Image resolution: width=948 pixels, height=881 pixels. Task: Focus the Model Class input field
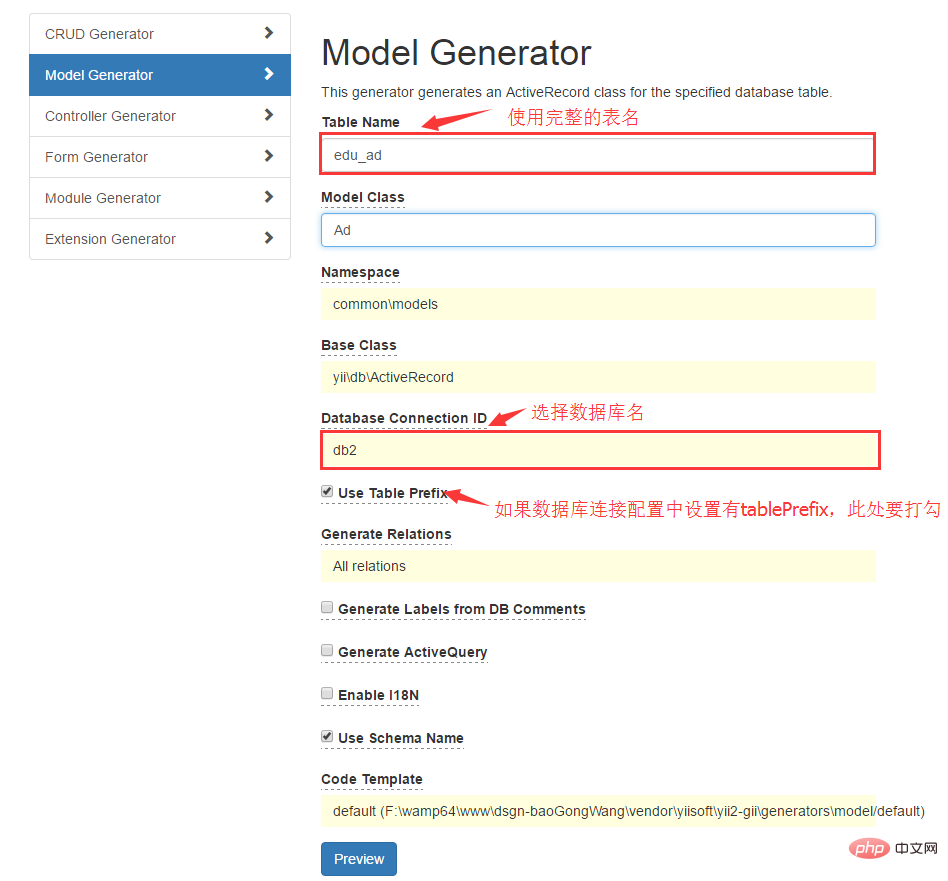[597, 230]
